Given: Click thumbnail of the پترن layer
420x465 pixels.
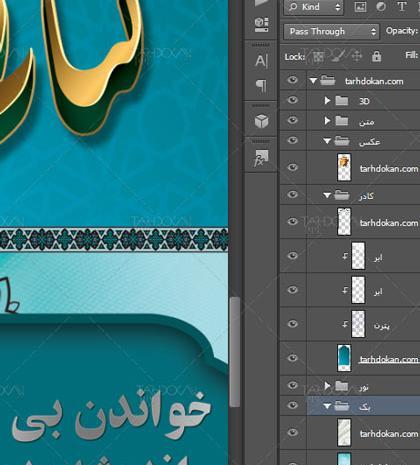Looking at the screenshot, I should tap(358, 324).
